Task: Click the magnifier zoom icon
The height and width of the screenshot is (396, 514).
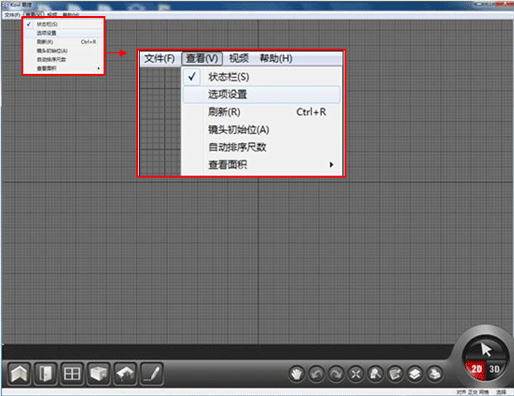Action: [x=375, y=374]
